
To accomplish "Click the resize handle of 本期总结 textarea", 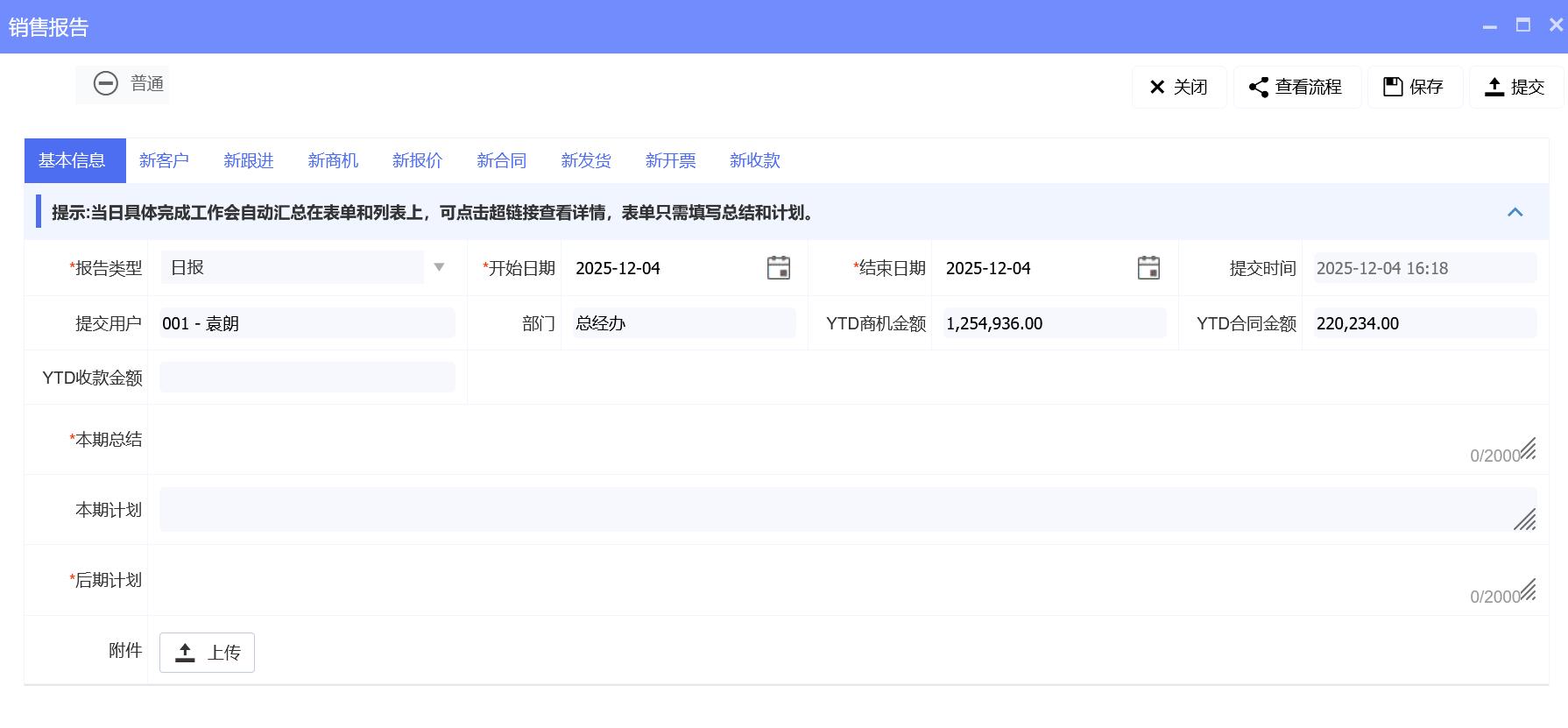I will pos(1527,449).
